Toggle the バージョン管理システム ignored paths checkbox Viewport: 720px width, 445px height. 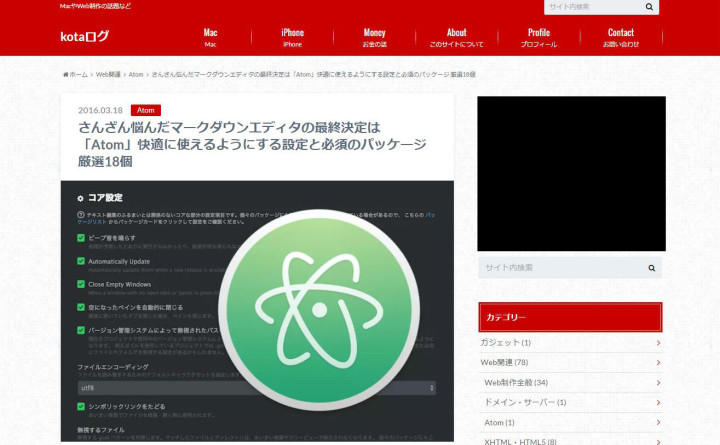(x=81, y=330)
